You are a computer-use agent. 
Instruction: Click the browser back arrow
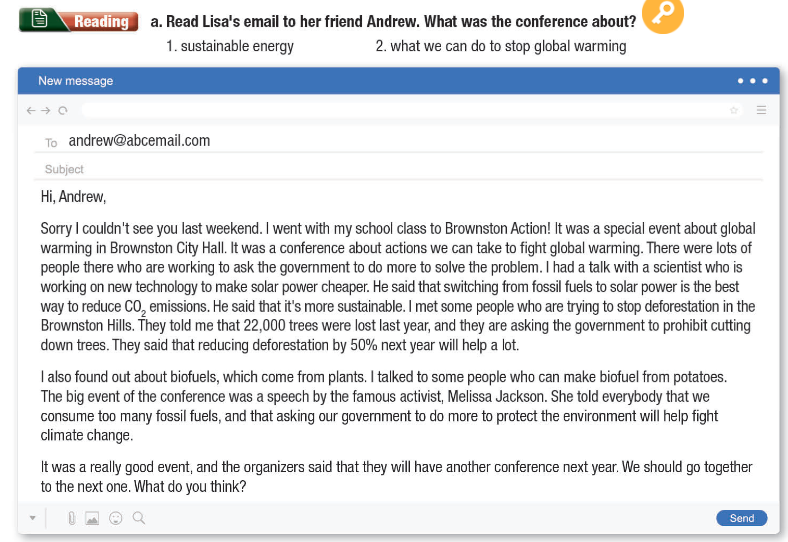[31, 110]
